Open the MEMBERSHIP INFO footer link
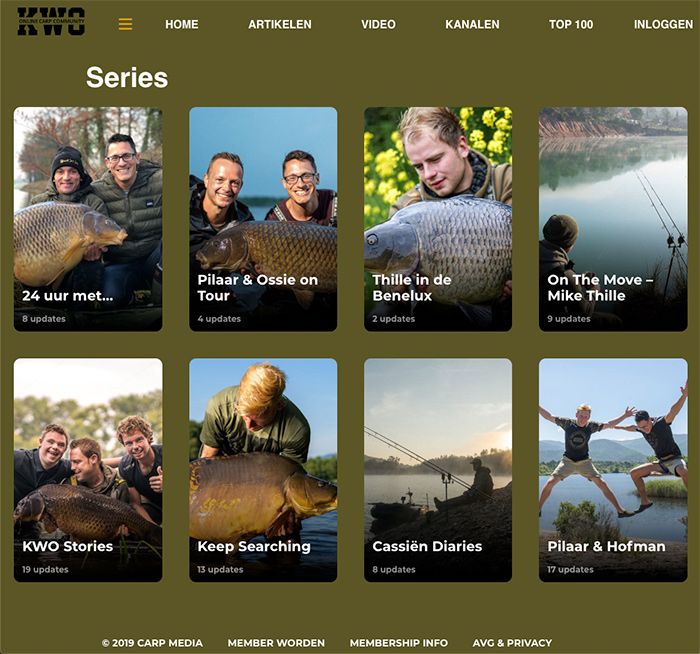This screenshot has width=700, height=654. tap(399, 643)
